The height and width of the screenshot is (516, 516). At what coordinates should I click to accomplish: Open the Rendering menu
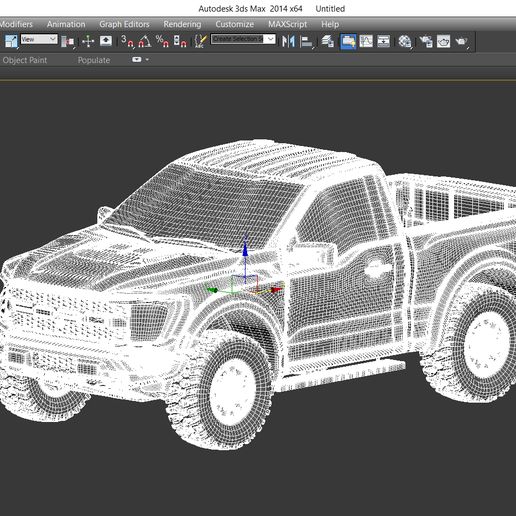(182, 24)
